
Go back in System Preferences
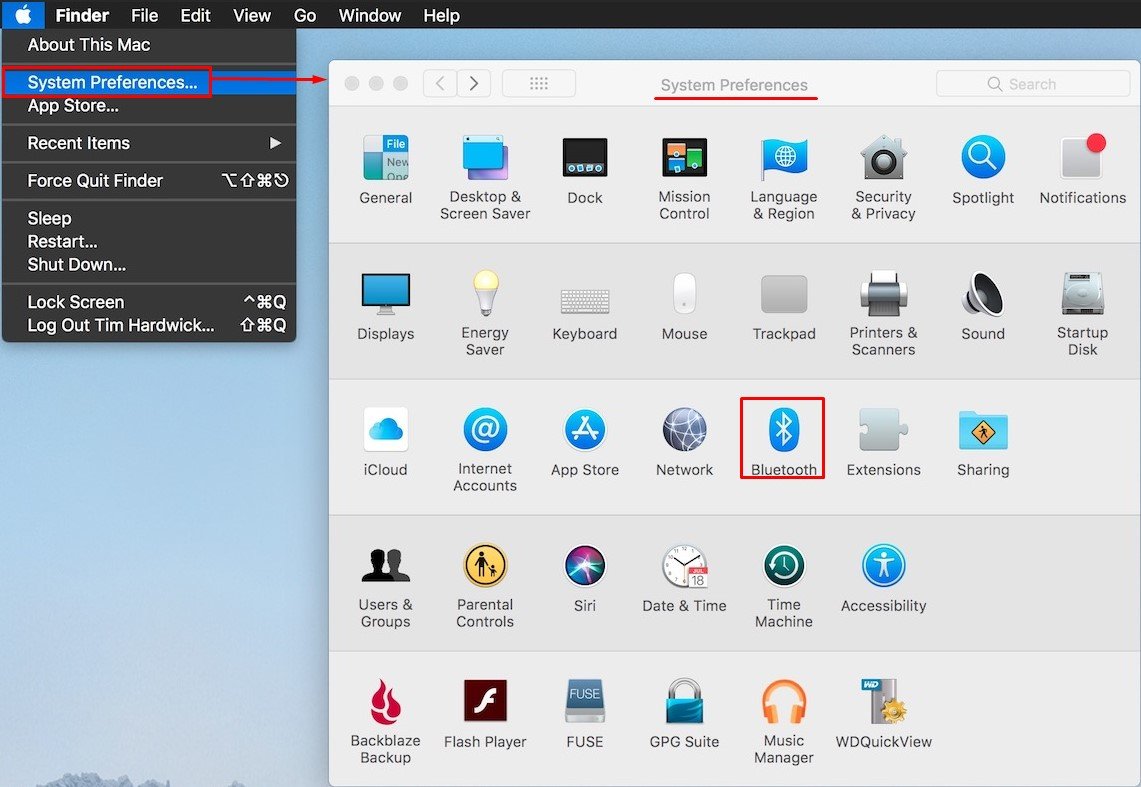pyautogui.click(x=440, y=84)
